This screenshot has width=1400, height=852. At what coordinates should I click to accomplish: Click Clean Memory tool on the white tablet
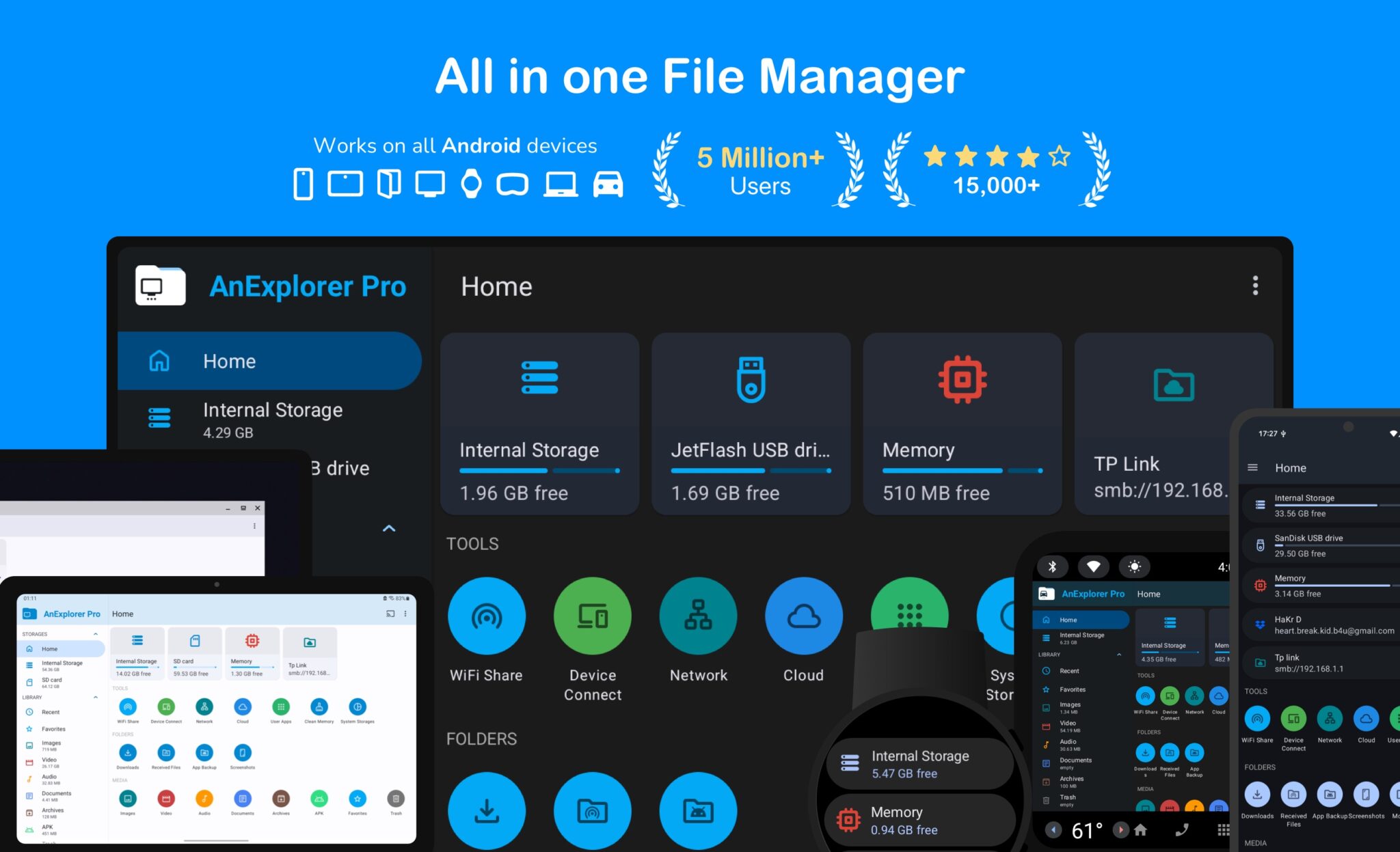coord(319,707)
